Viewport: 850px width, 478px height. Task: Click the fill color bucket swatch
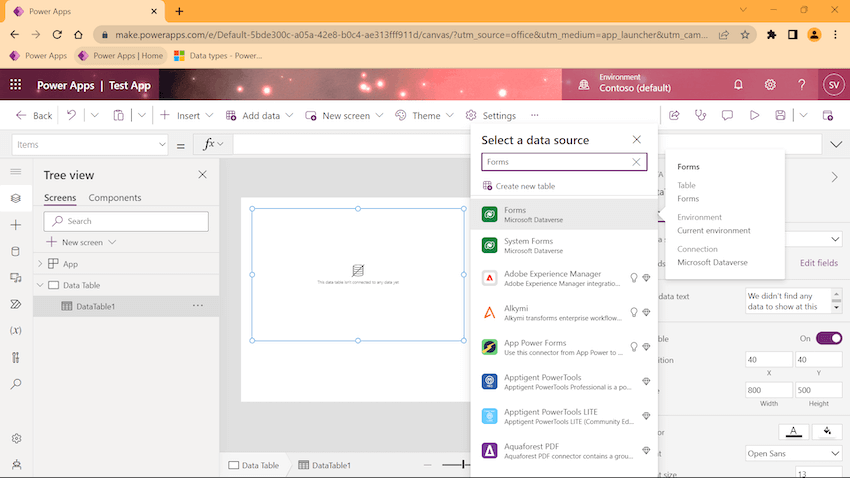click(x=827, y=431)
